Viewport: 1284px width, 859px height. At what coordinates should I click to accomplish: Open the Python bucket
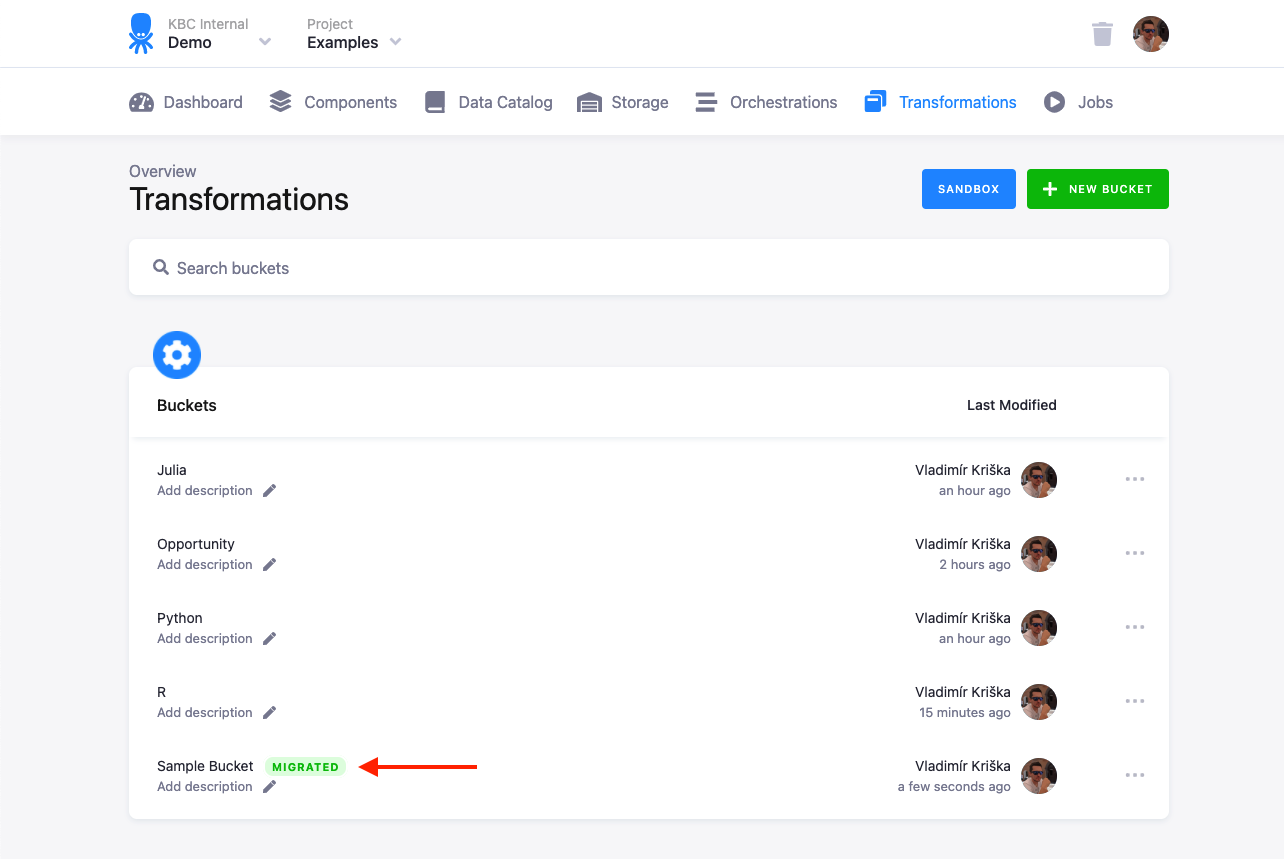(180, 618)
